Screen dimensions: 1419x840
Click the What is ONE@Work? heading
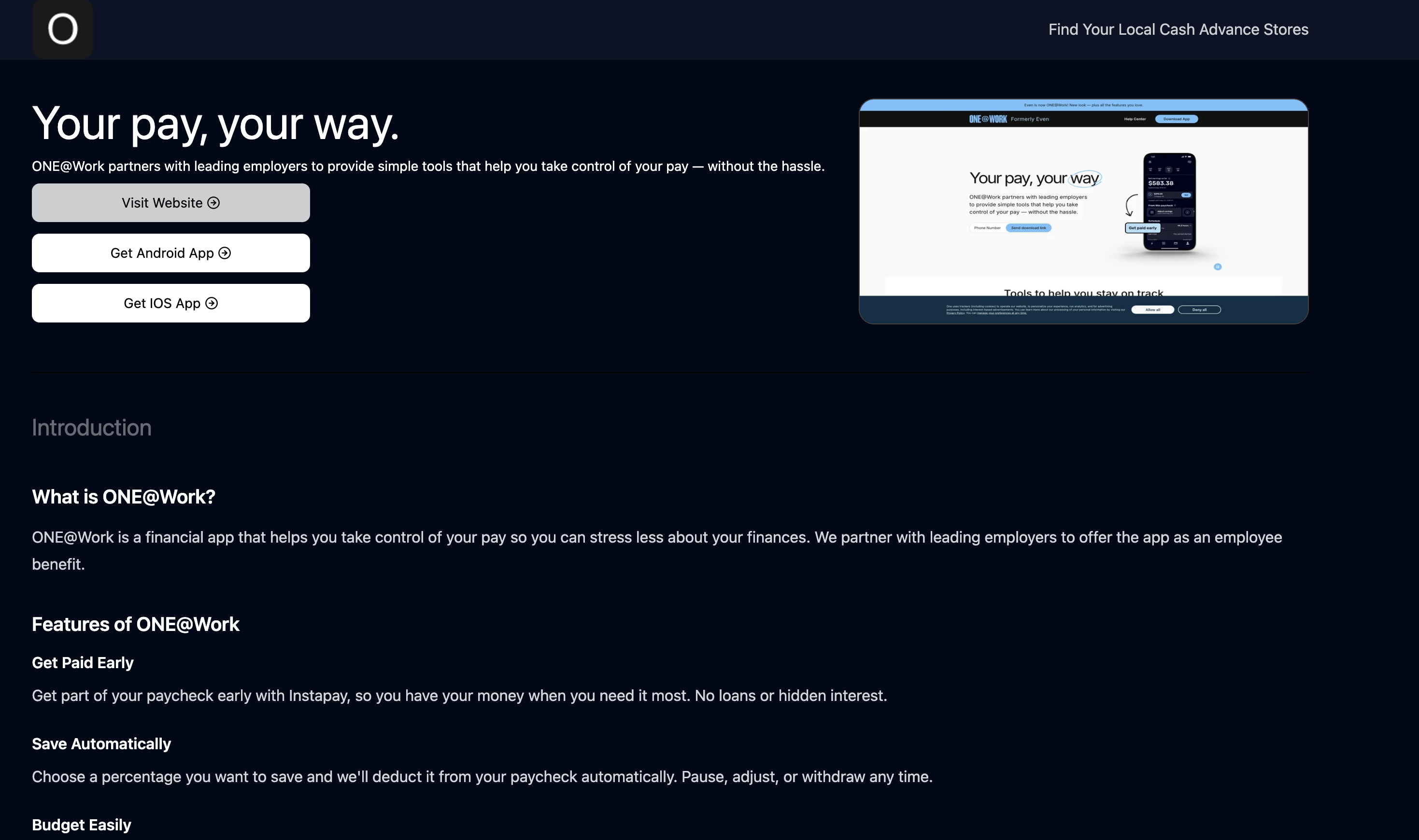tap(124, 497)
